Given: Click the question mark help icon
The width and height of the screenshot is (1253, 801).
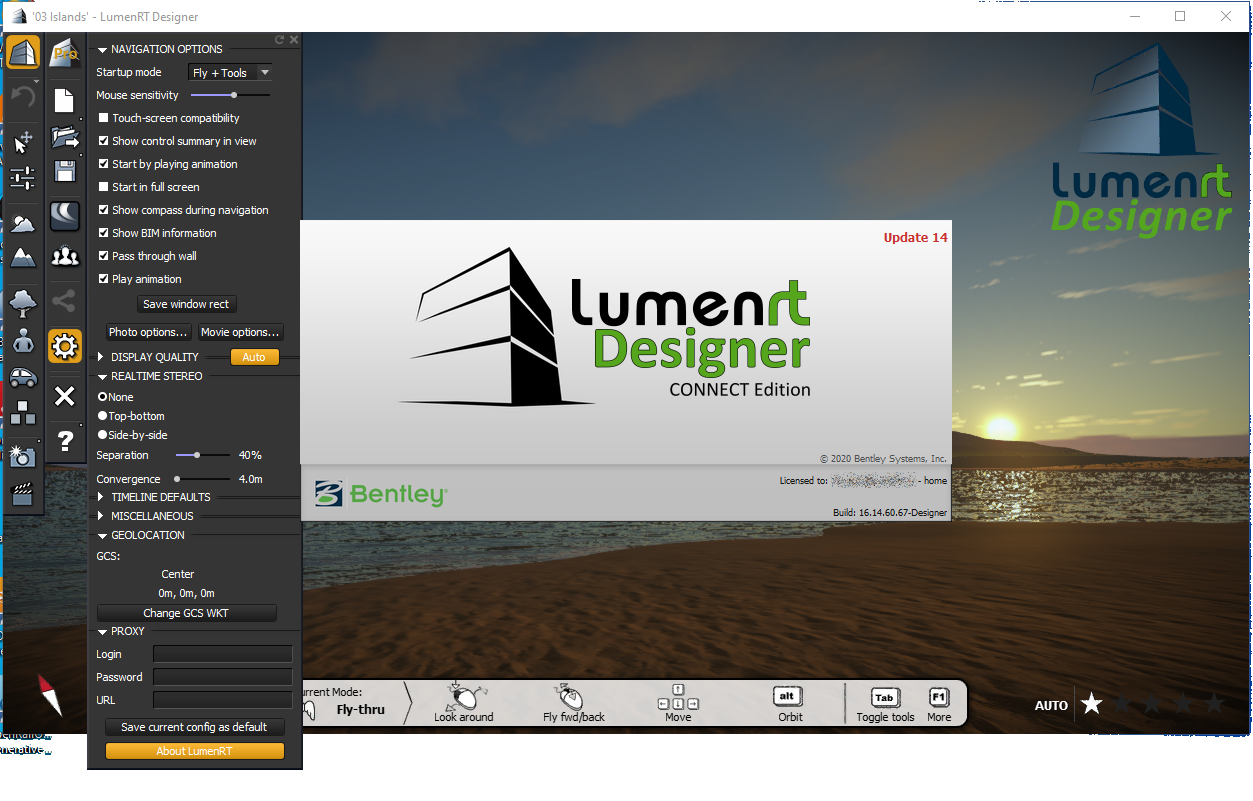Looking at the screenshot, I should [x=65, y=441].
